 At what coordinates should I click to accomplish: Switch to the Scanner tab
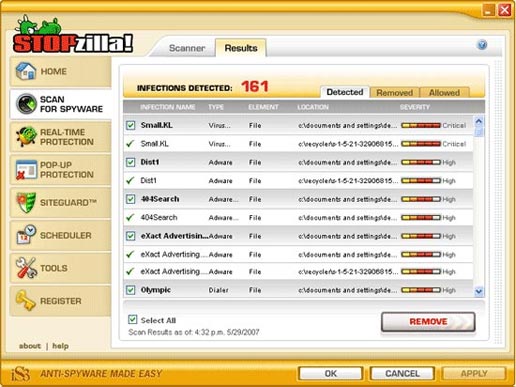coord(187,48)
